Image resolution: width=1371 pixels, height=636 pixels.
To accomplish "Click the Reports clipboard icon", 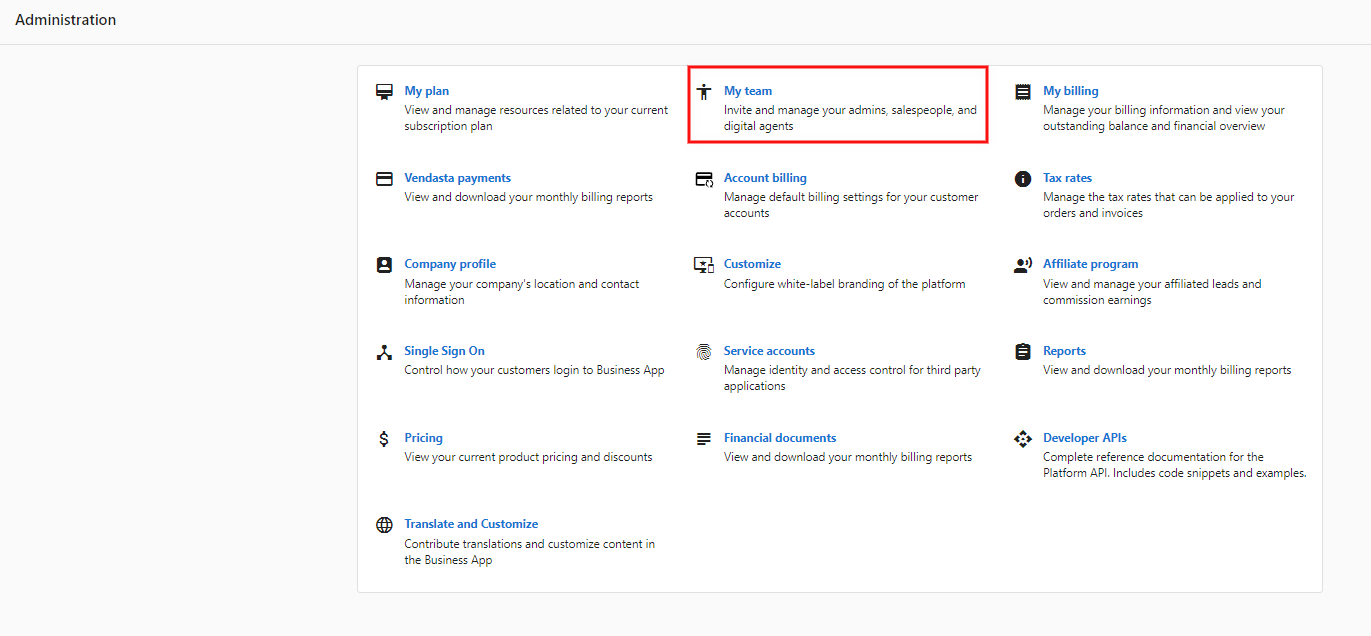I will (1023, 352).
